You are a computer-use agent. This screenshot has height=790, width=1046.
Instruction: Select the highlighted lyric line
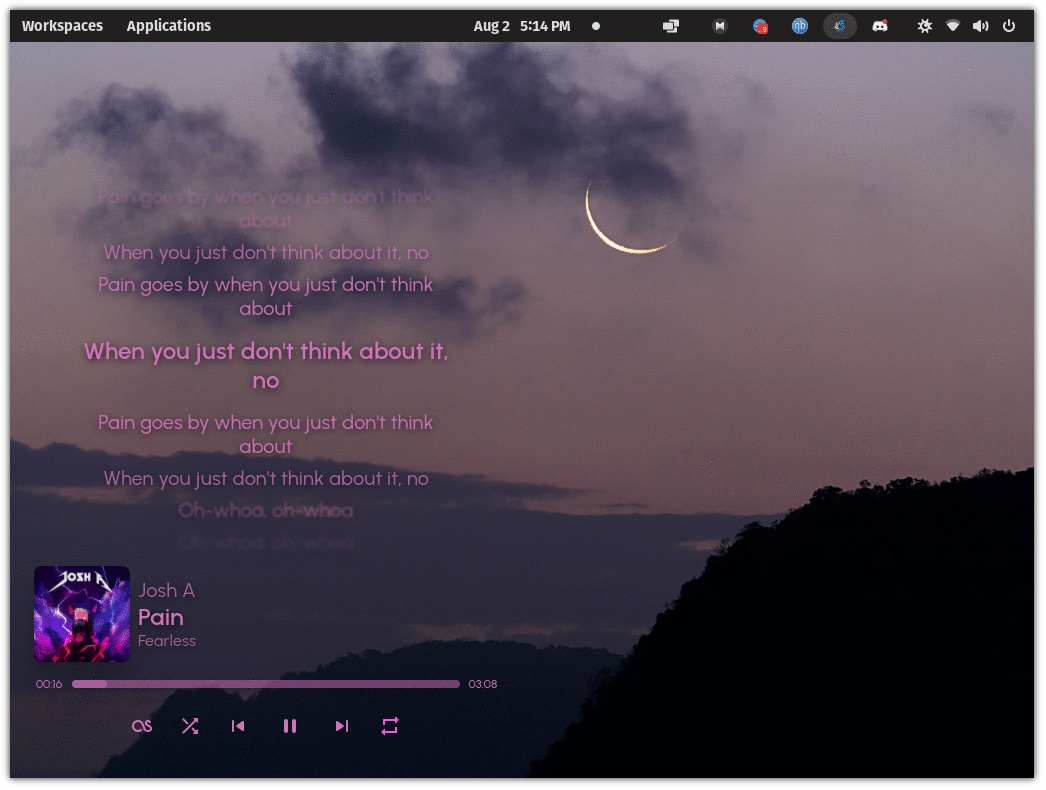pos(265,366)
